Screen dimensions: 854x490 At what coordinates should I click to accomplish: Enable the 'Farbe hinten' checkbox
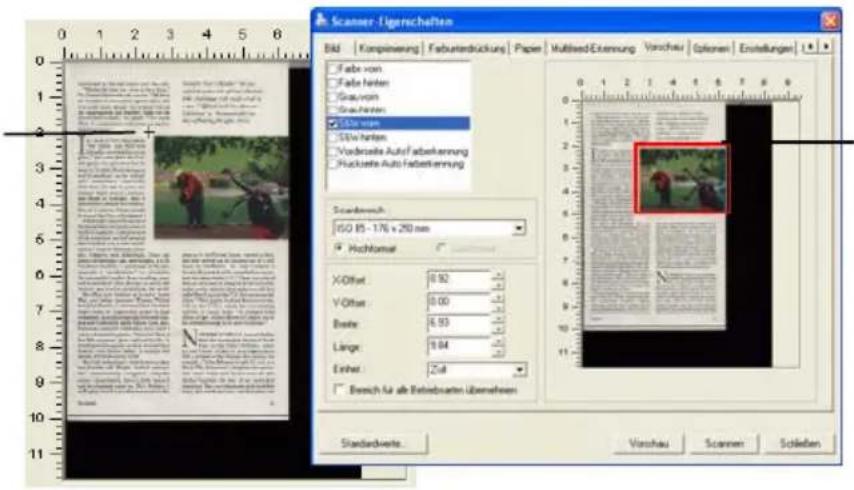click(332, 83)
